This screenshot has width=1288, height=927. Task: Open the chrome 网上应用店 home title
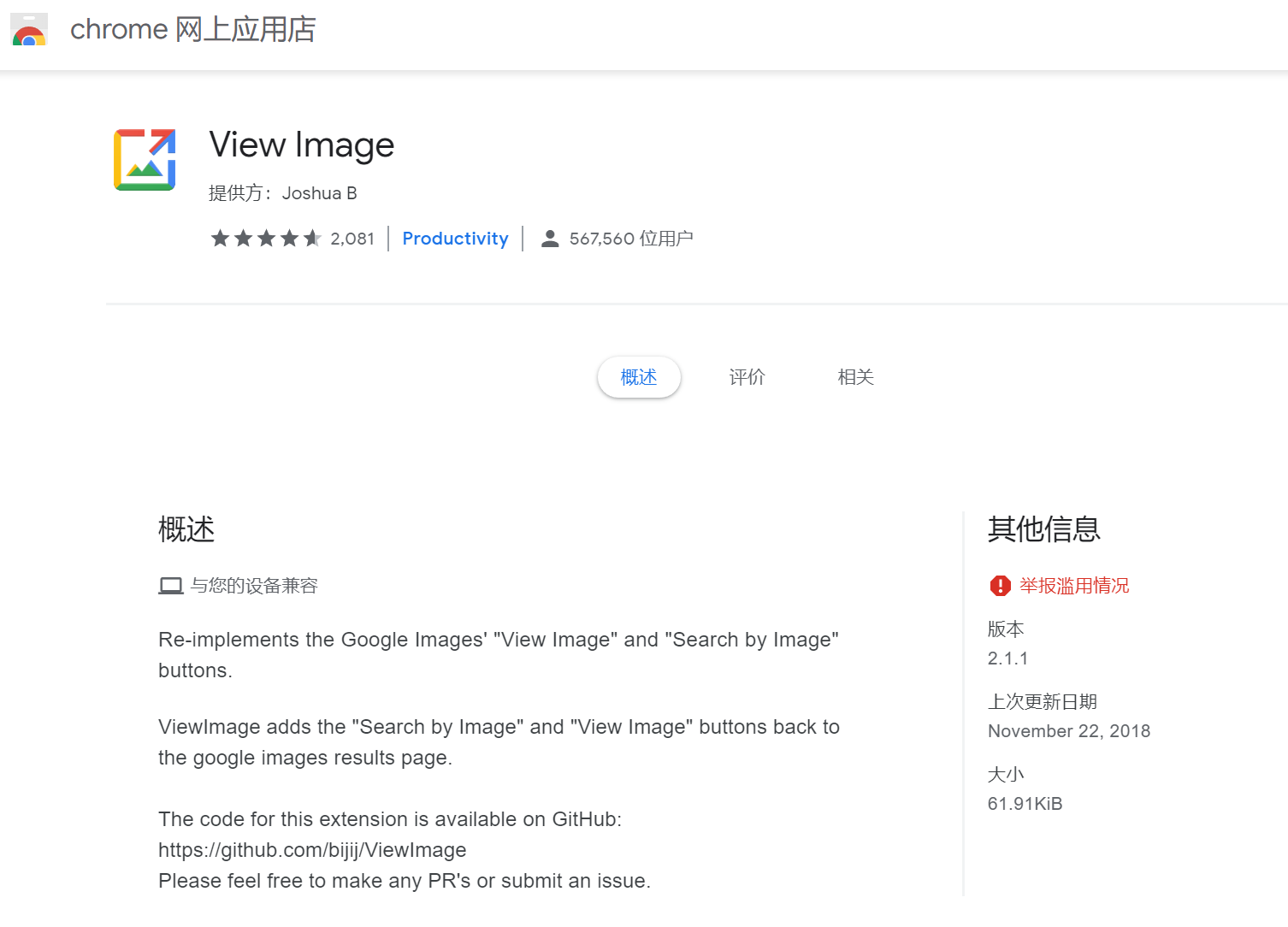pyautogui.click(x=193, y=29)
